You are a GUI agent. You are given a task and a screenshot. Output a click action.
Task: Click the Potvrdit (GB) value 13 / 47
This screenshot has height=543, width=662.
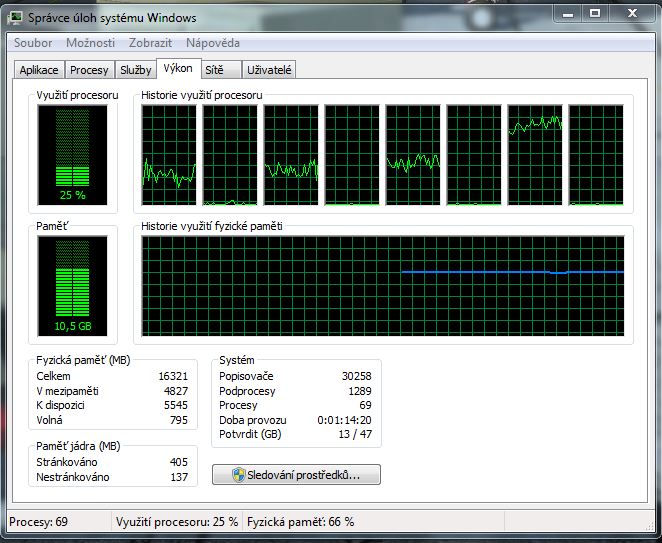pyautogui.click(x=355, y=434)
